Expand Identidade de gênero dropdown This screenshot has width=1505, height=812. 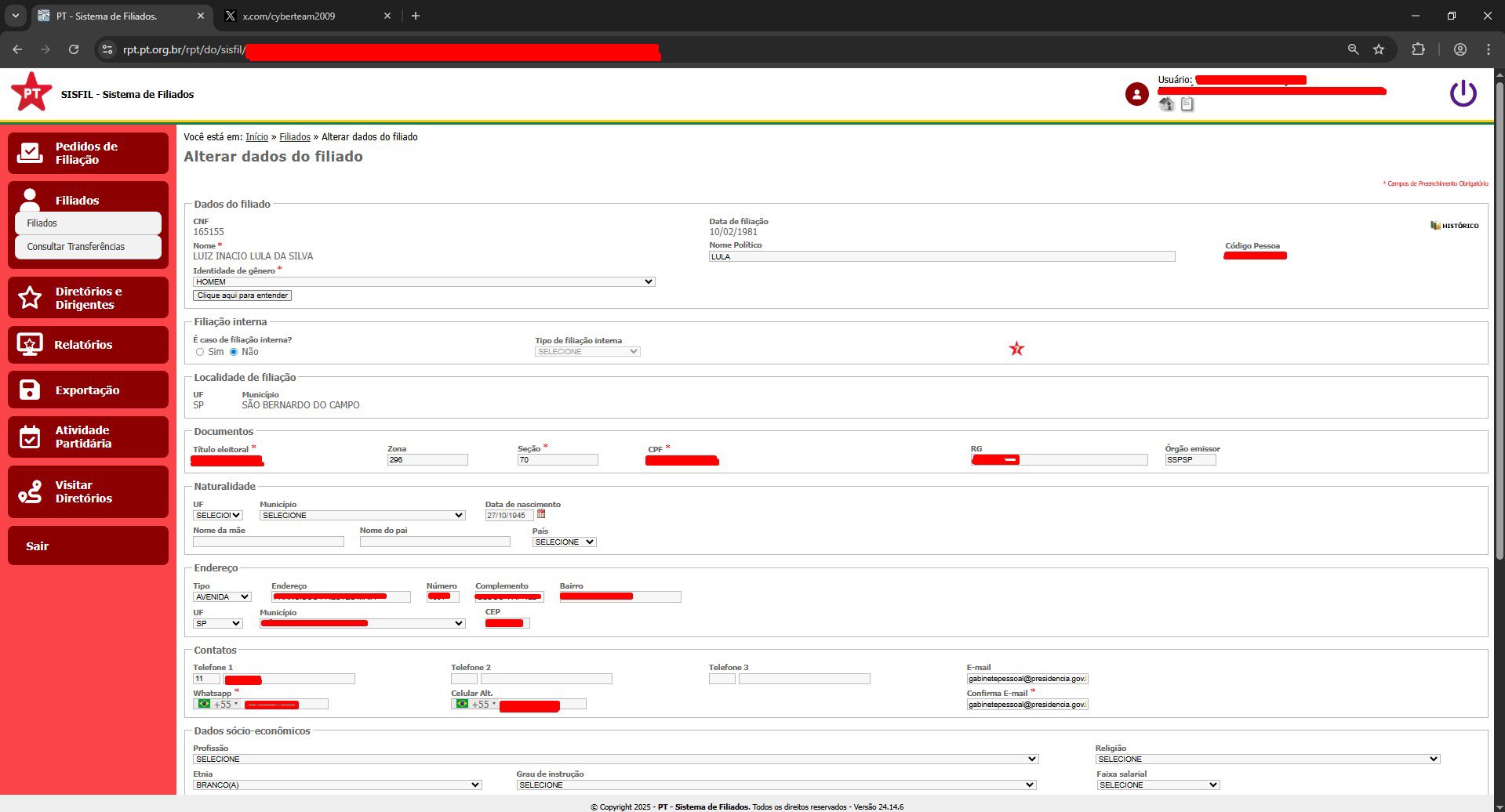424,281
